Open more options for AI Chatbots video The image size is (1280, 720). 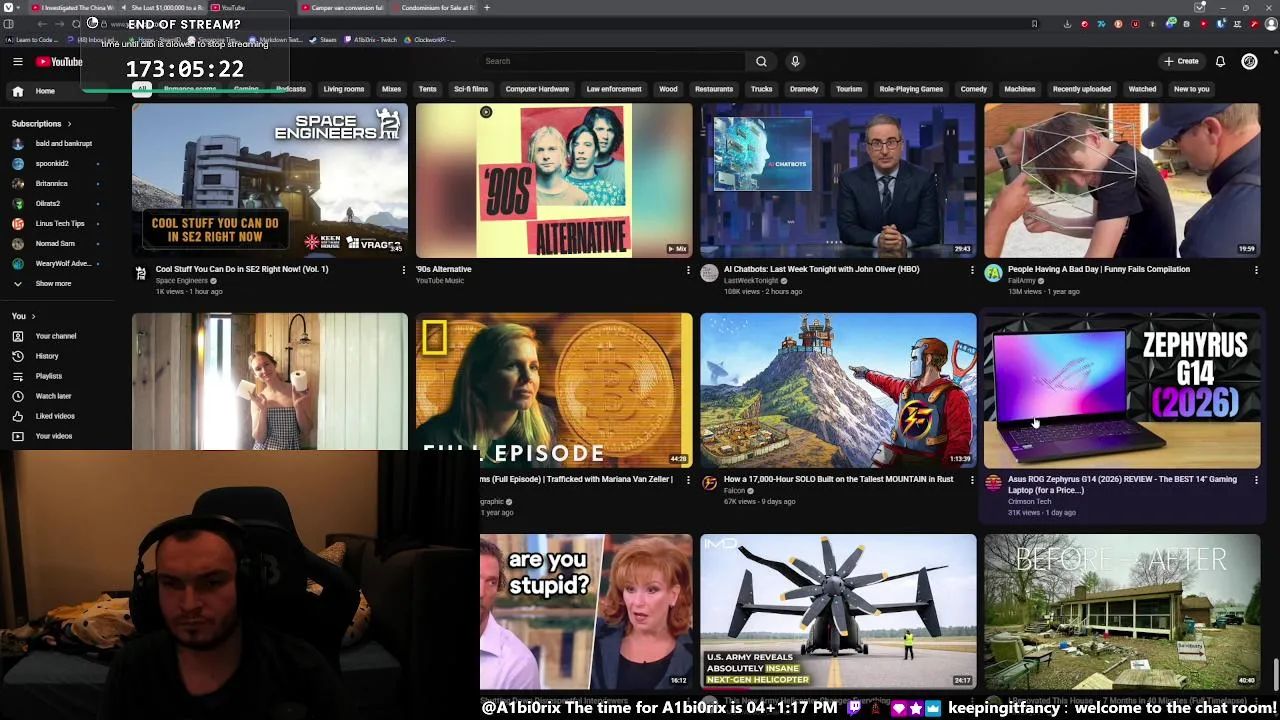(x=972, y=270)
